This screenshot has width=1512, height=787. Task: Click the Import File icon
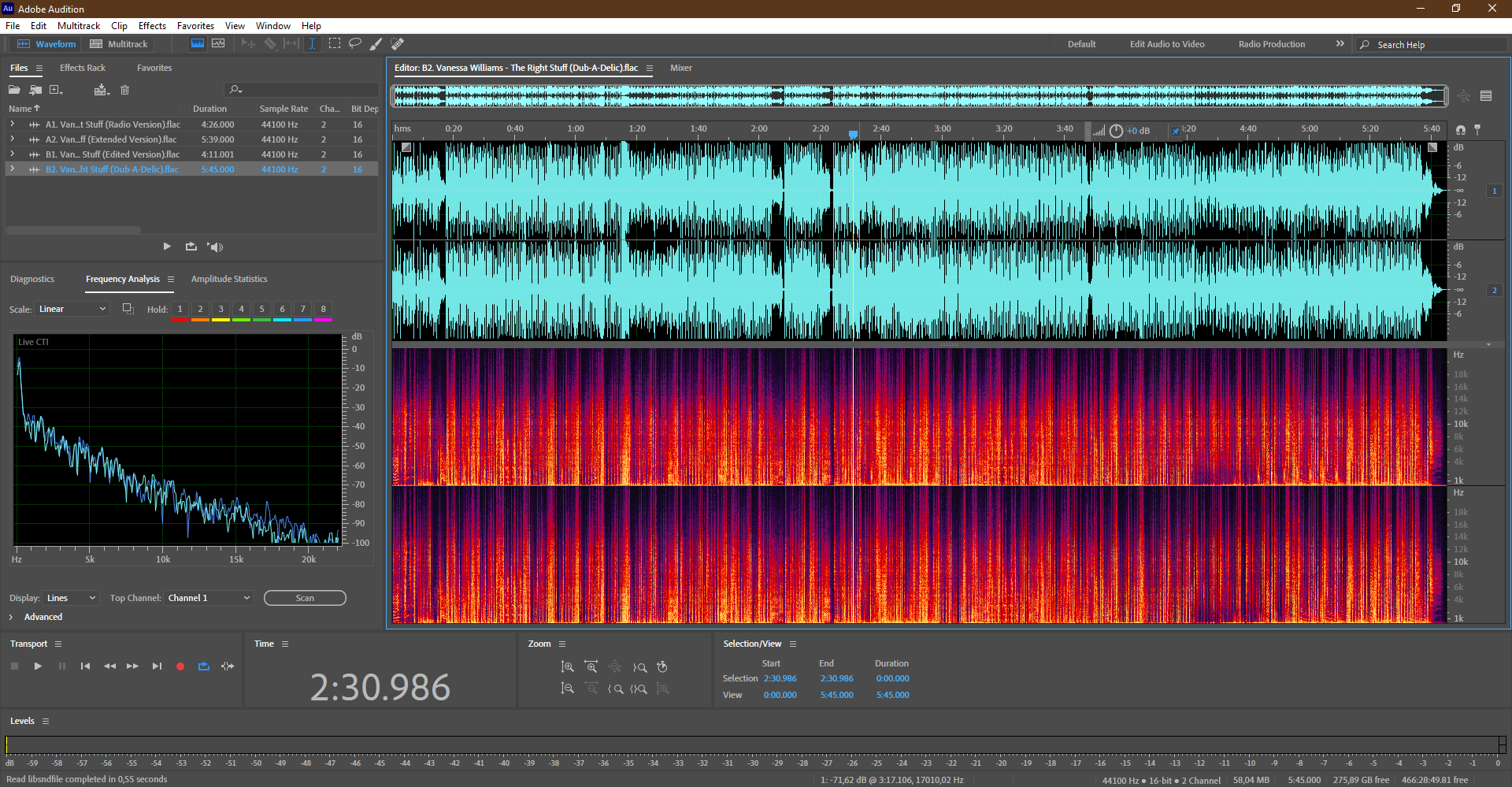coord(35,90)
